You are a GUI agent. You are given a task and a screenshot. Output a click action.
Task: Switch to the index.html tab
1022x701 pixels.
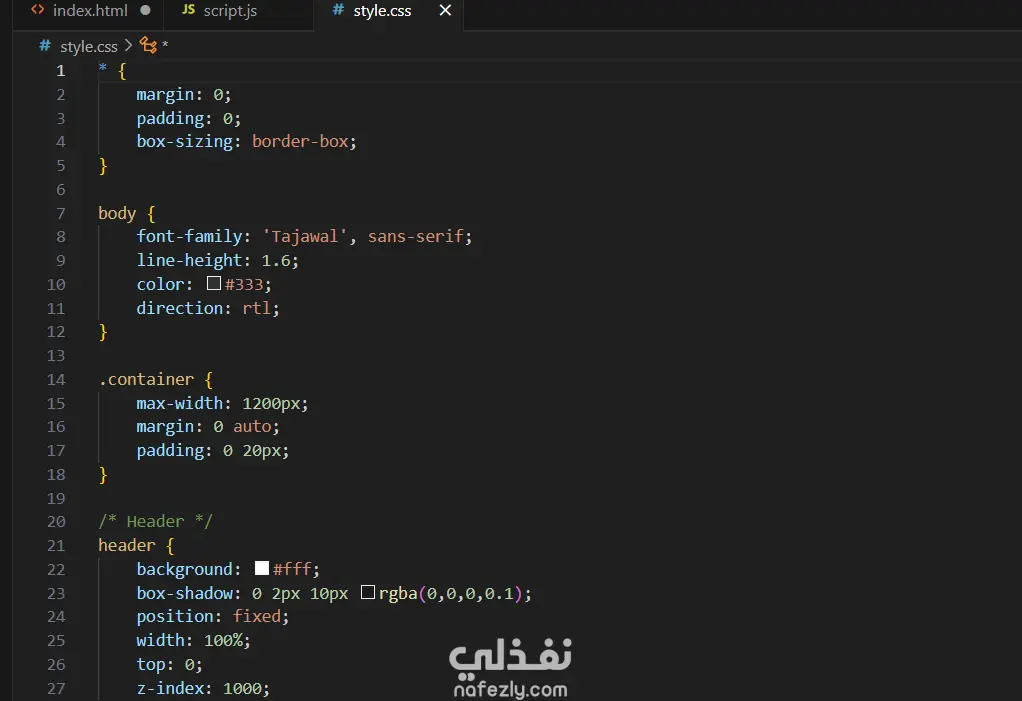pyautogui.click(x=90, y=11)
